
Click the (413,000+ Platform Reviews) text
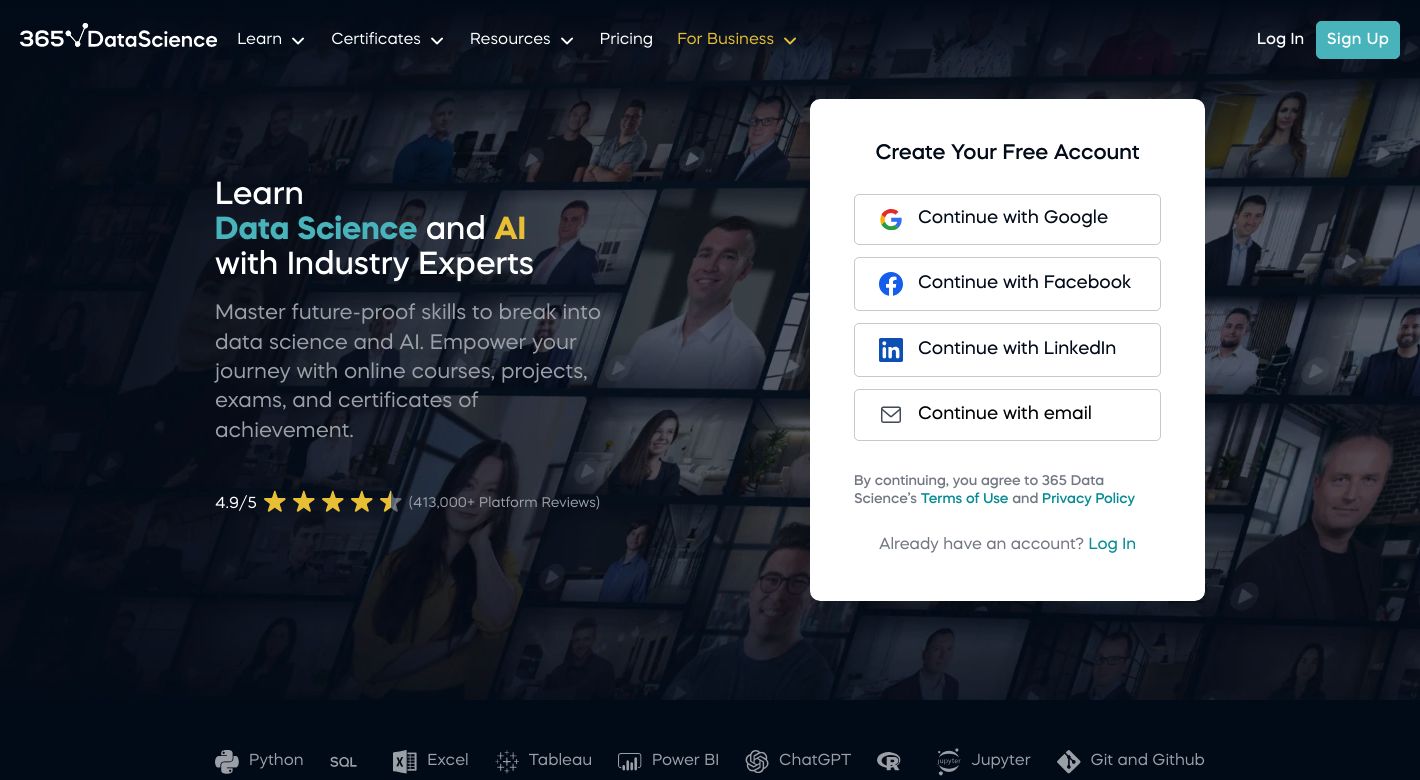[x=504, y=503]
